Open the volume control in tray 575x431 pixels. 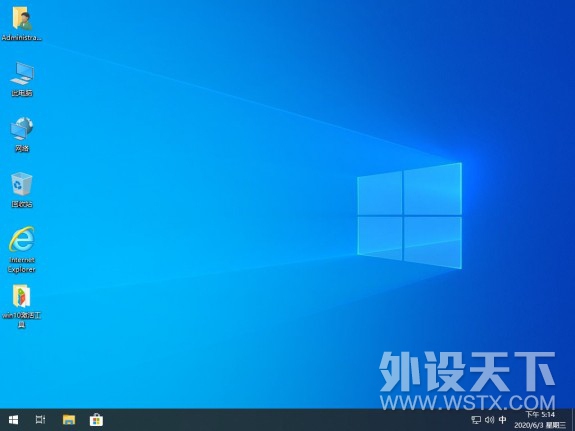point(490,420)
